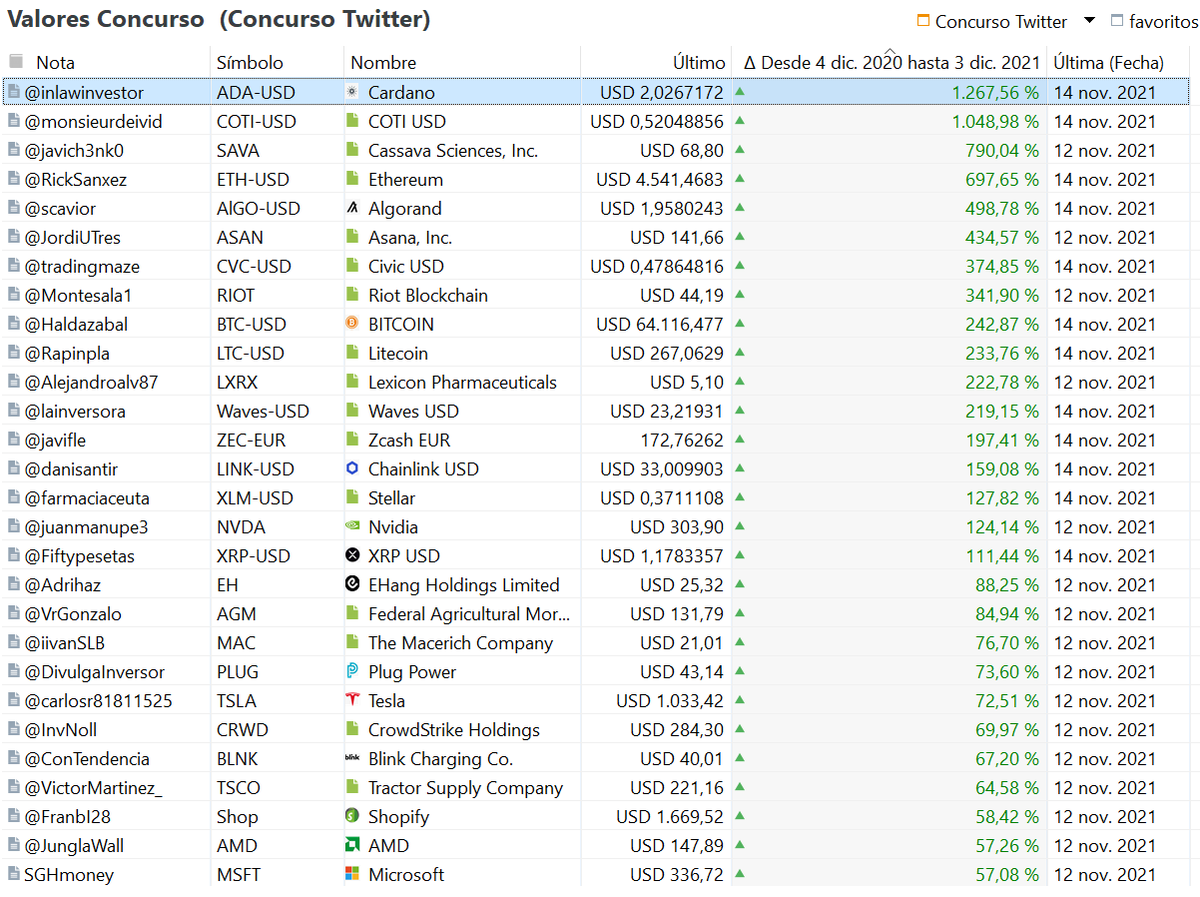Click the green up arrow in Tesla row
Screen dimensions: 1200x897
(x=740, y=700)
